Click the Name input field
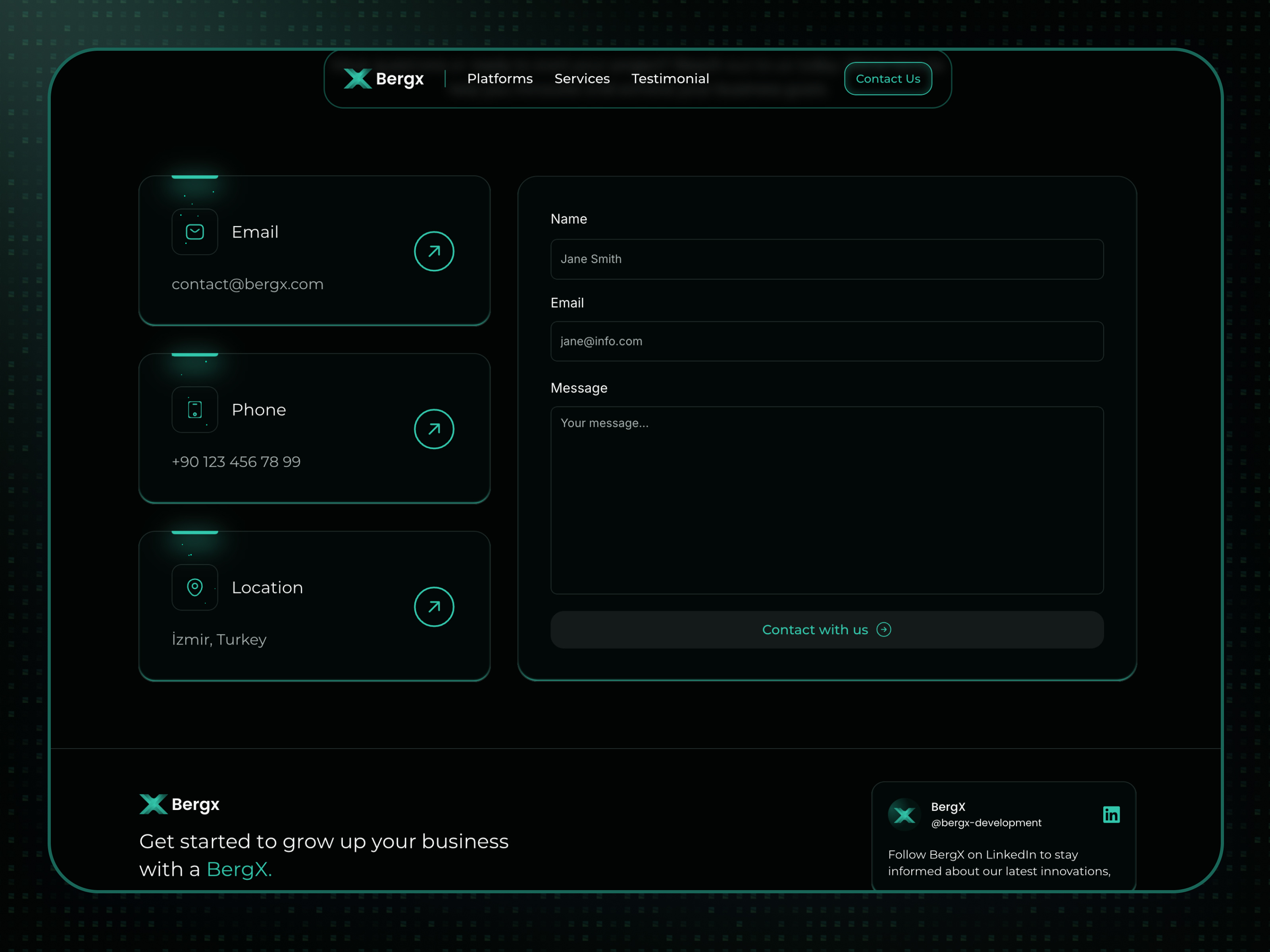The width and height of the screenshot is (1270, 952). click(x=826, y=259)
